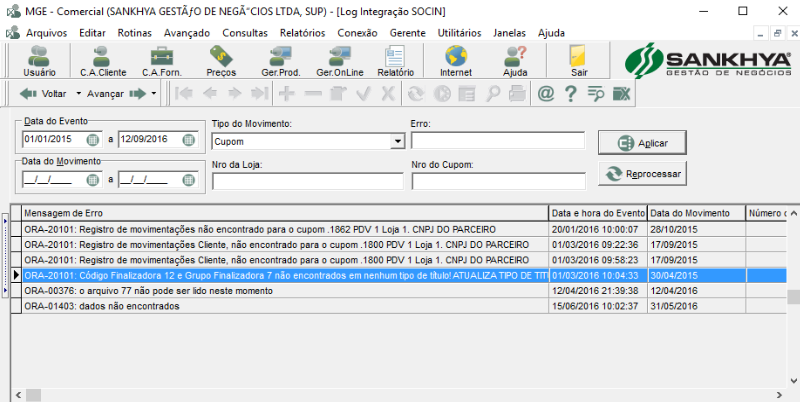The width and height of the screenshot is (800, 402).
Task: Click the Reprocessar button
Action: point(642,173)
